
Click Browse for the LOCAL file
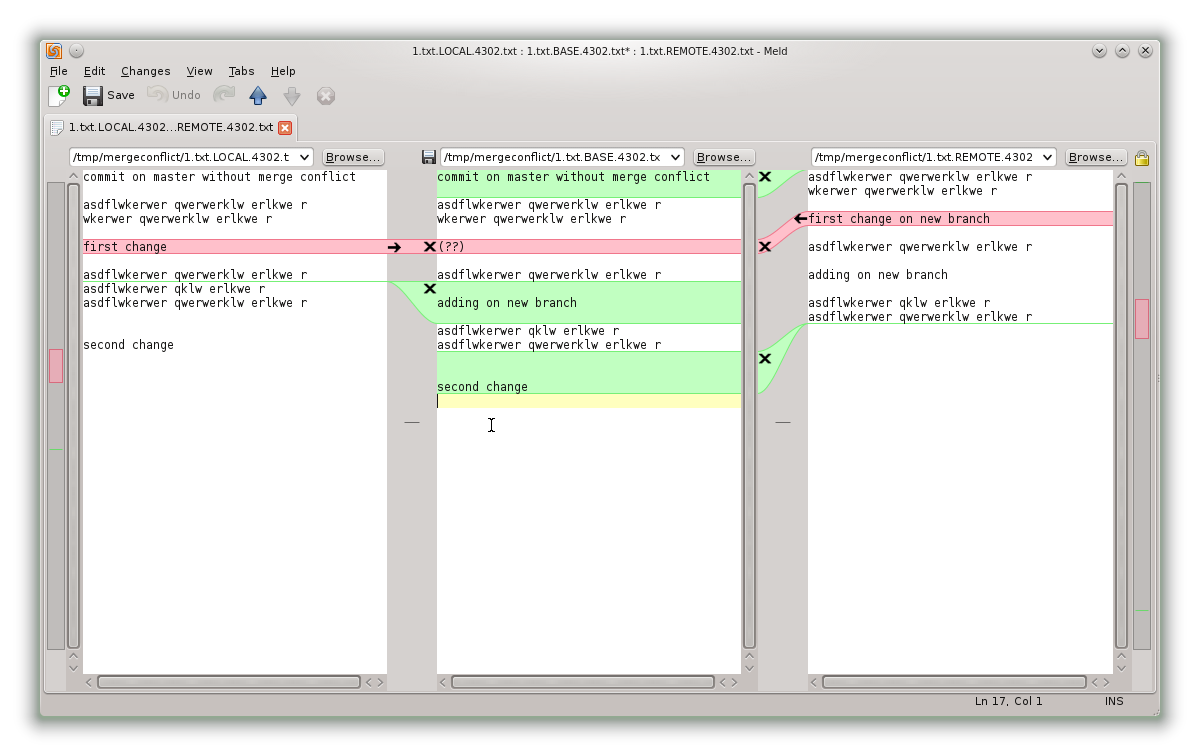point(353,157)
